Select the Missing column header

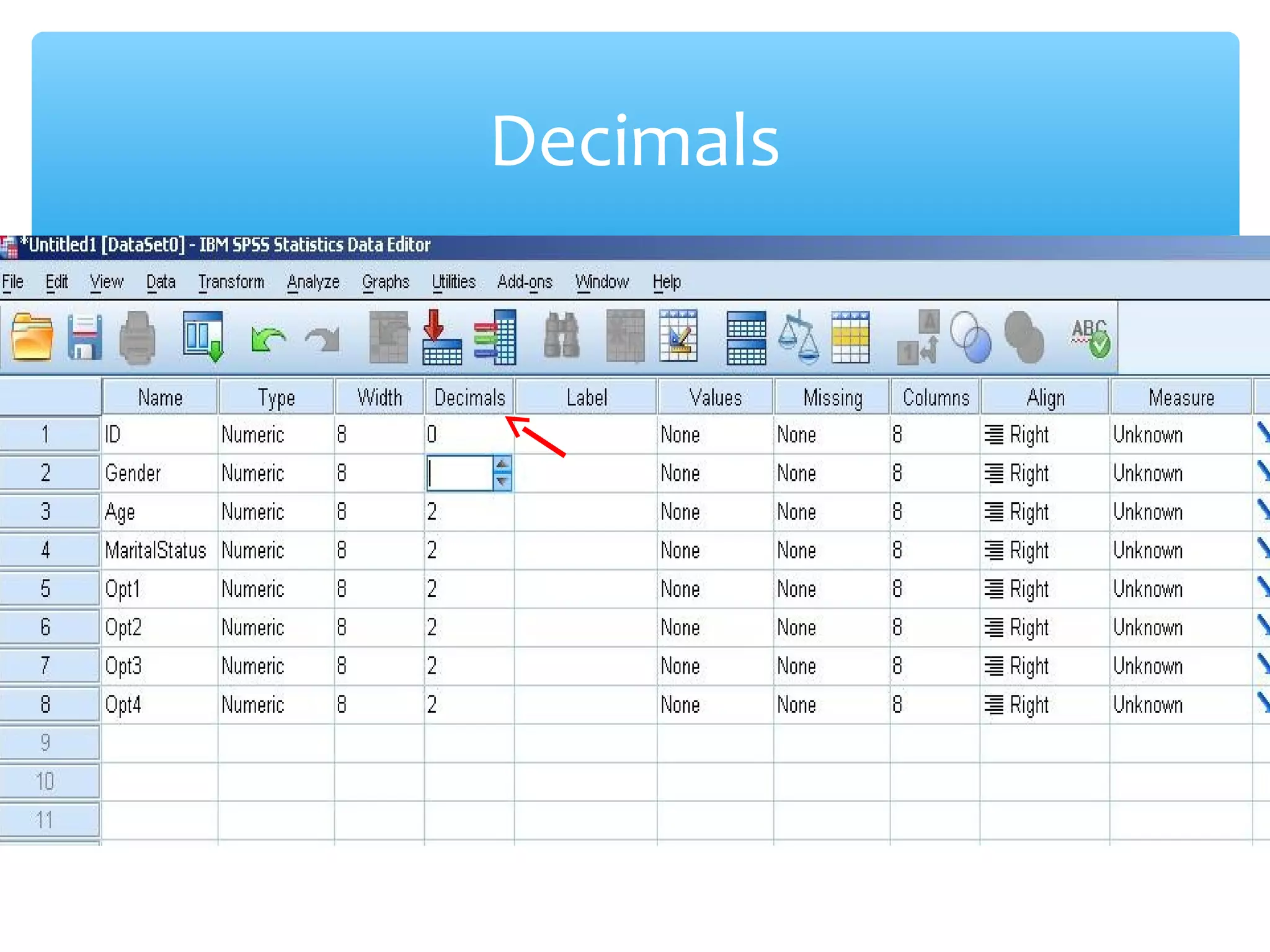[x=832, y=397]
